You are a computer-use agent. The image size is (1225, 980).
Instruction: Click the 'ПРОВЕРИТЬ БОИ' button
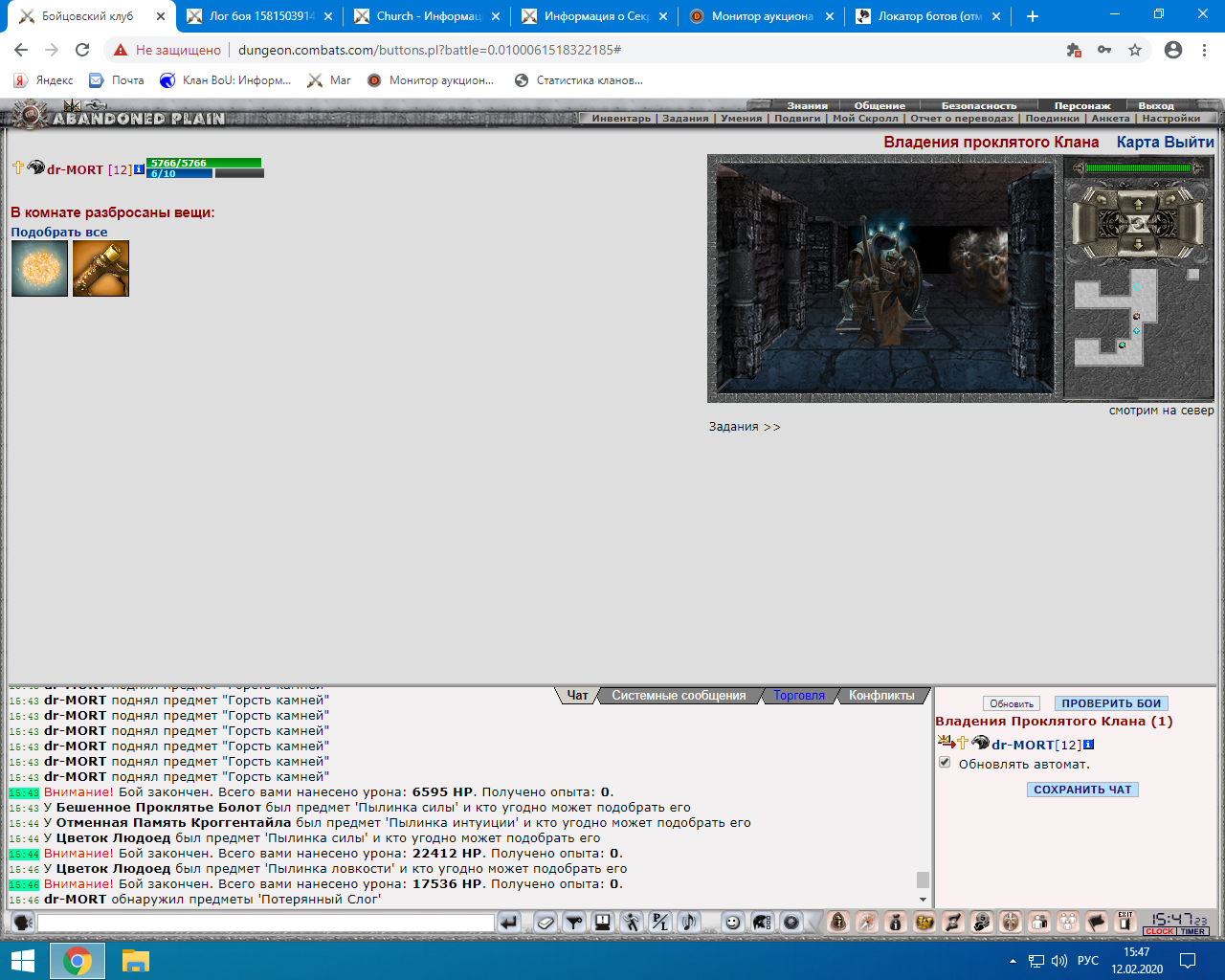pyautogui.click(x=1111, y=703)
